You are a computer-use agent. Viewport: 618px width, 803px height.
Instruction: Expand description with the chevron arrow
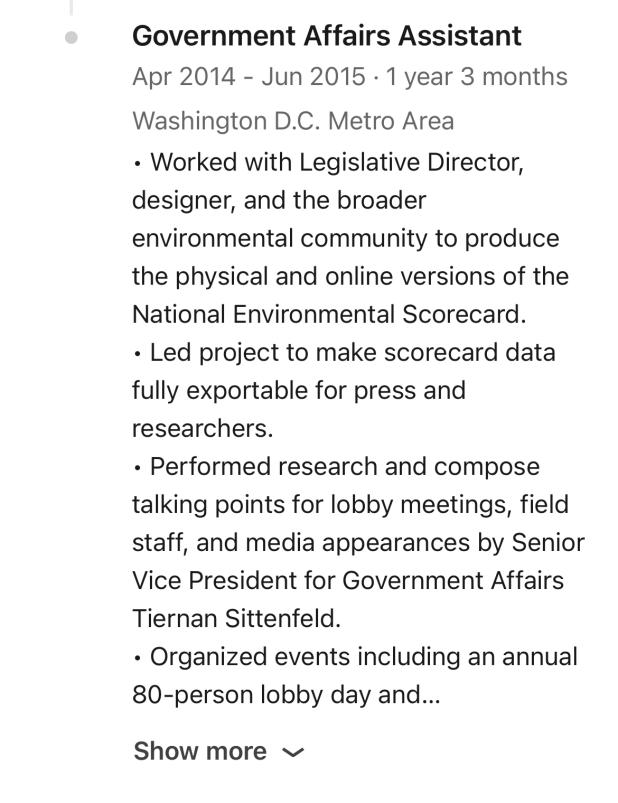(x=293, y=752)
